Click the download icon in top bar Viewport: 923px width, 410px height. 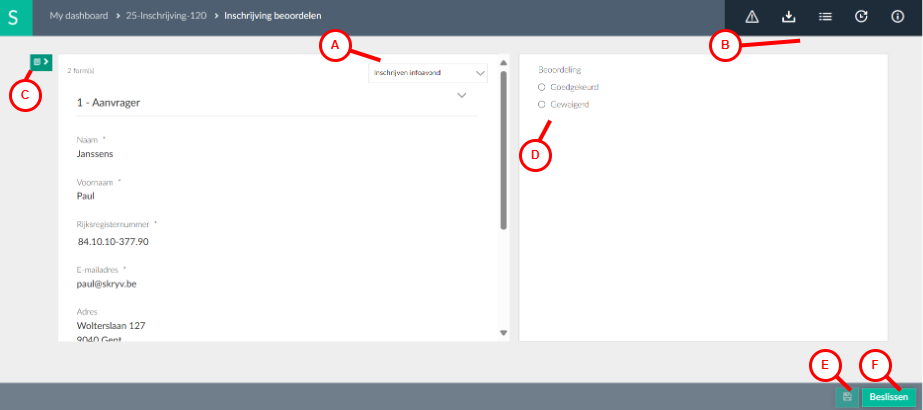coord(788,17)
